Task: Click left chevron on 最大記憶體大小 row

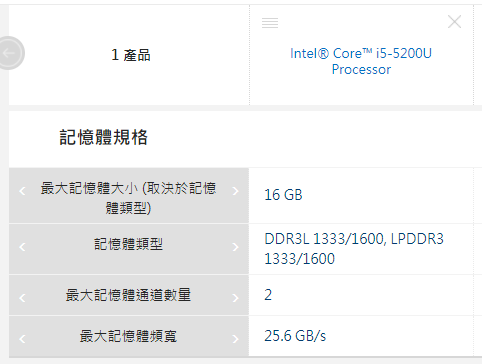Action: coord(22,191)
